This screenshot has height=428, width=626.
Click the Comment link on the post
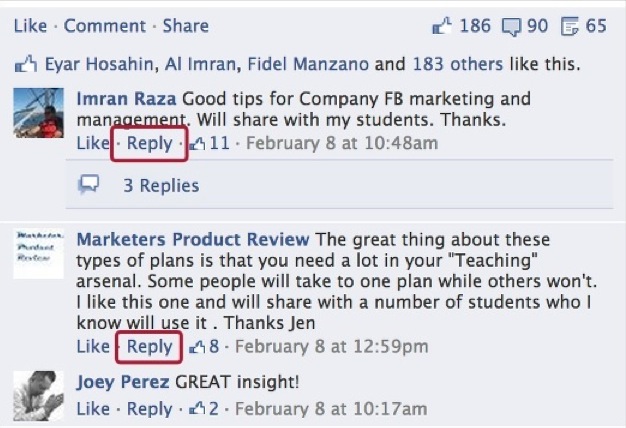pyautogui.click(x=104, y=26)
